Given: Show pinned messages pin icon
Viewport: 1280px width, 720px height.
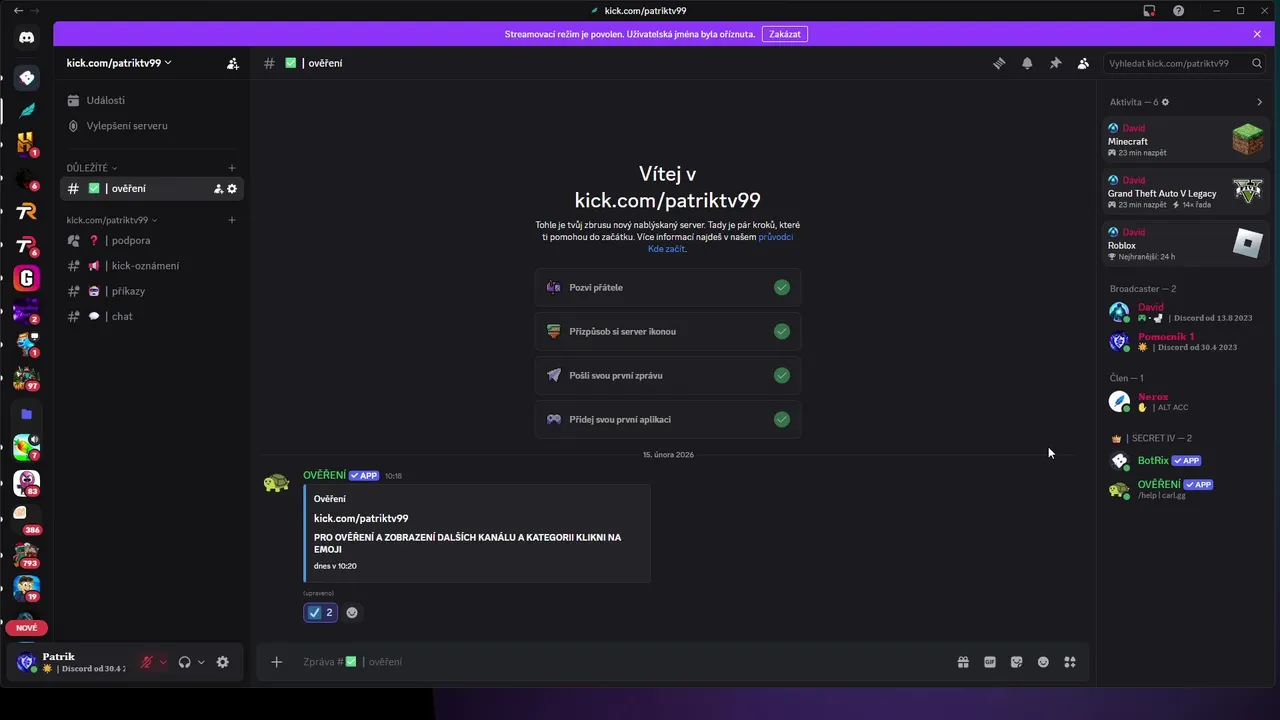Looking at the screenshot, I should tap(1055, 63).
